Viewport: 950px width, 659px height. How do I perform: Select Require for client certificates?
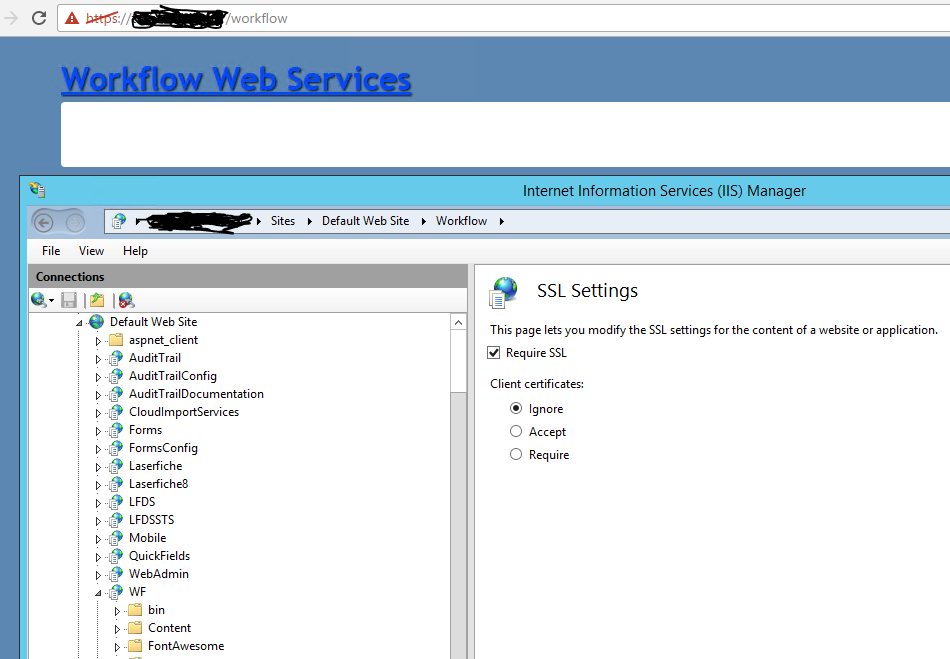(x=516, y=454)
